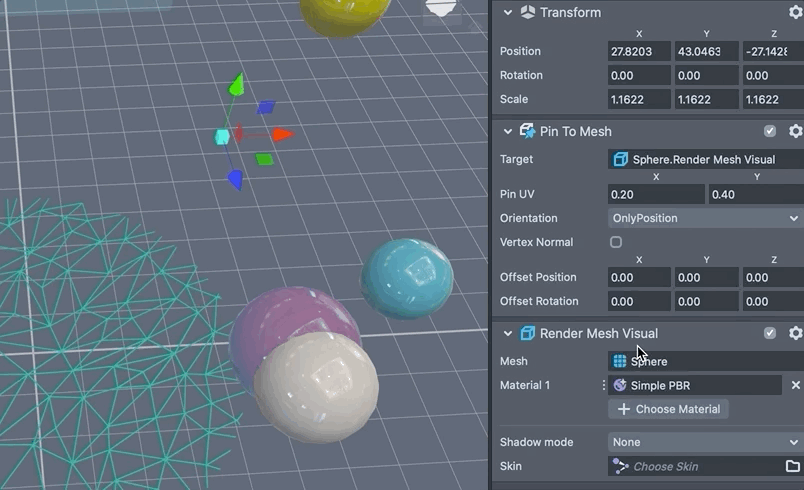
Task: Click the blue plane handle on gizmo
Action: point(266,107)
